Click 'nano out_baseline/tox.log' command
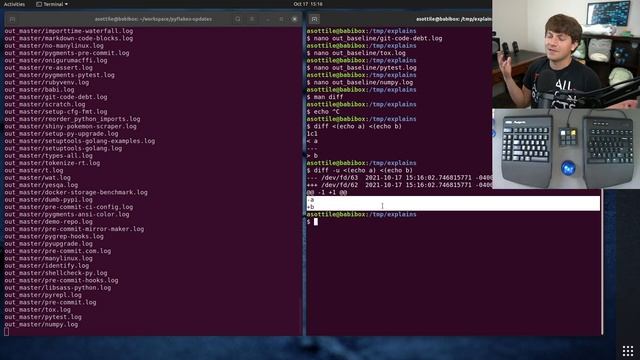Viewport: 640px width, 360px height. [x=360, y=53]
